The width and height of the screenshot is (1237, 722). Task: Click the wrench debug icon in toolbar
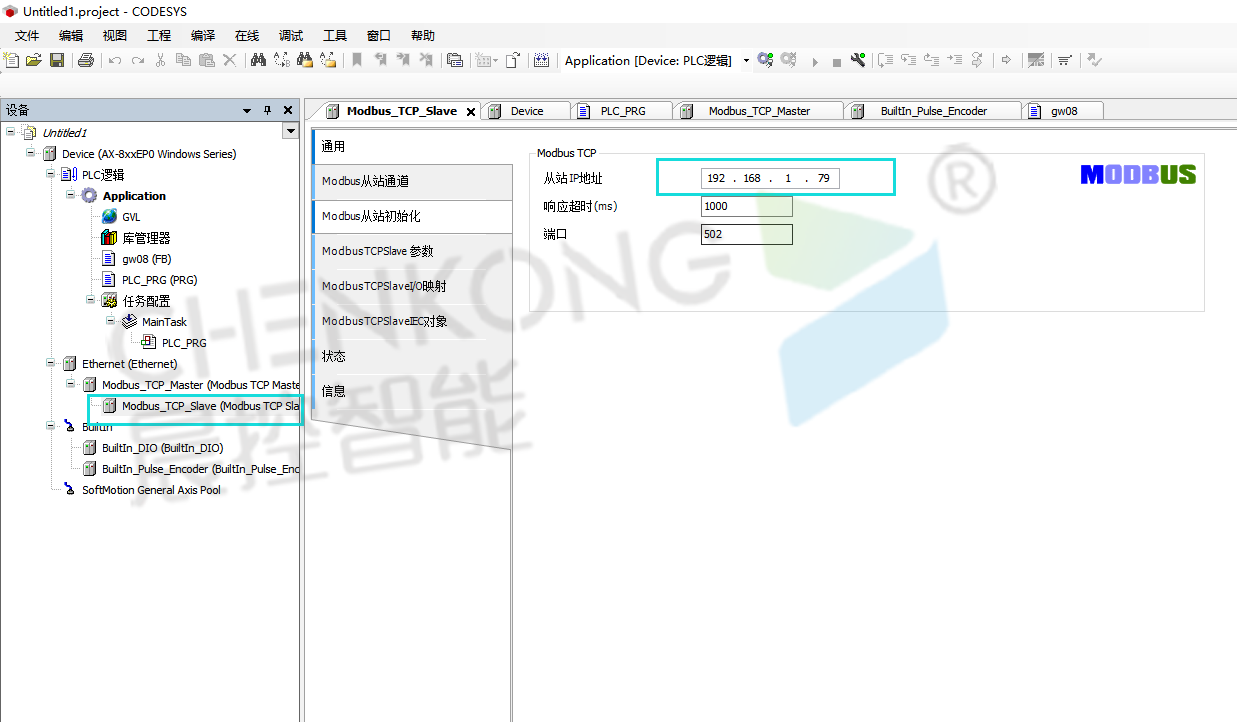point(858,60)
